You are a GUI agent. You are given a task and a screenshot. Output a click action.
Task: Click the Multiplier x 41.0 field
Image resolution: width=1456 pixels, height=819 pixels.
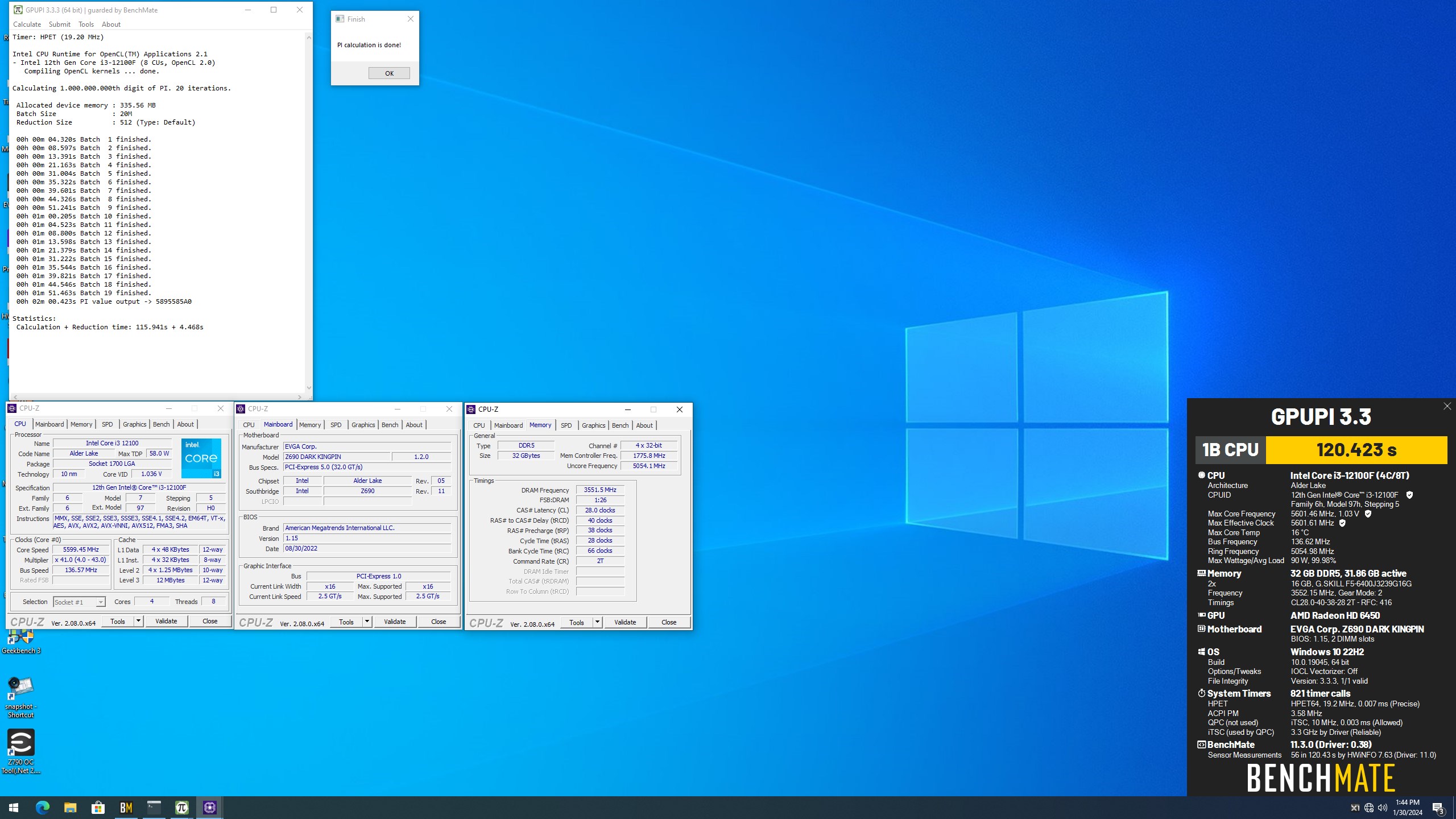coord(81,560)
